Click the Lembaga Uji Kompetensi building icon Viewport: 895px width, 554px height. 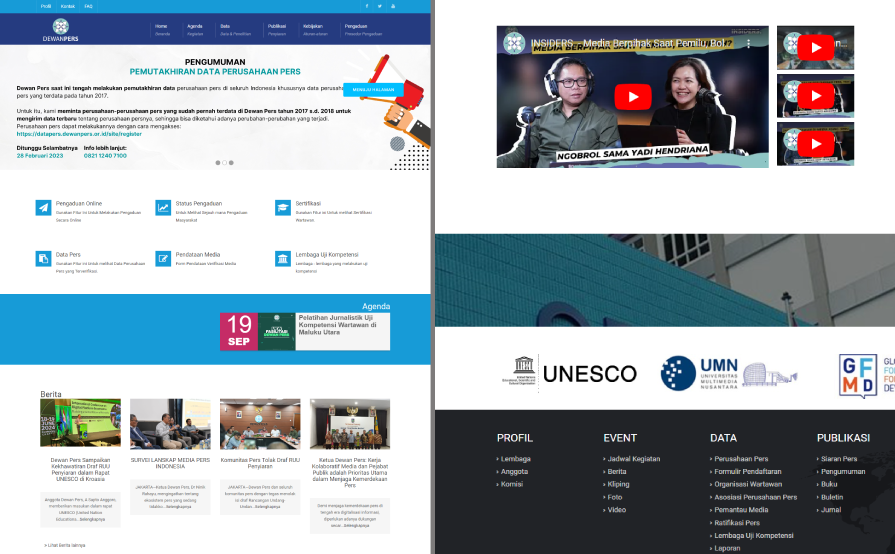point(283,259)
